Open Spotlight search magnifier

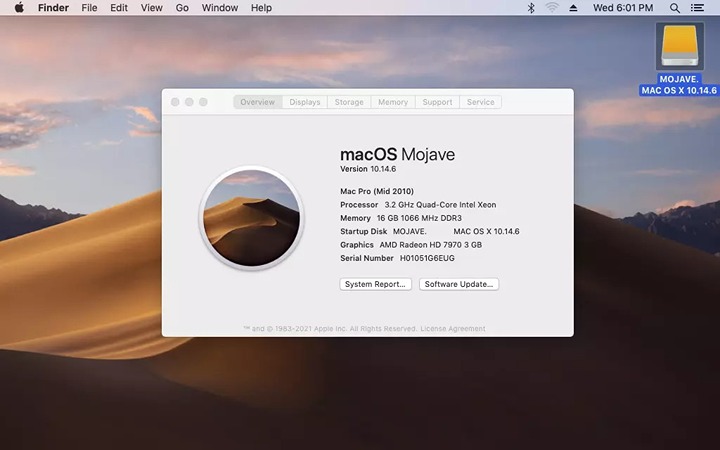click(x=674, y=8)
